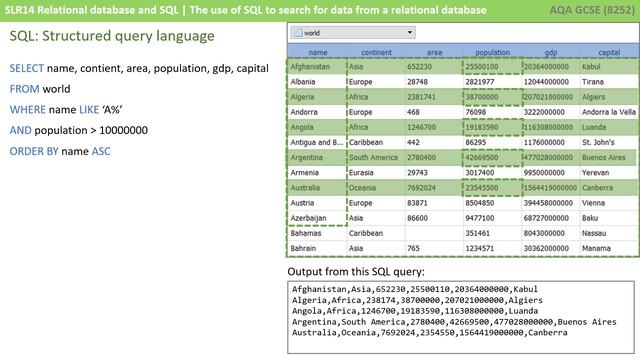Click the Armenia name cell

(x=318, y=172)
